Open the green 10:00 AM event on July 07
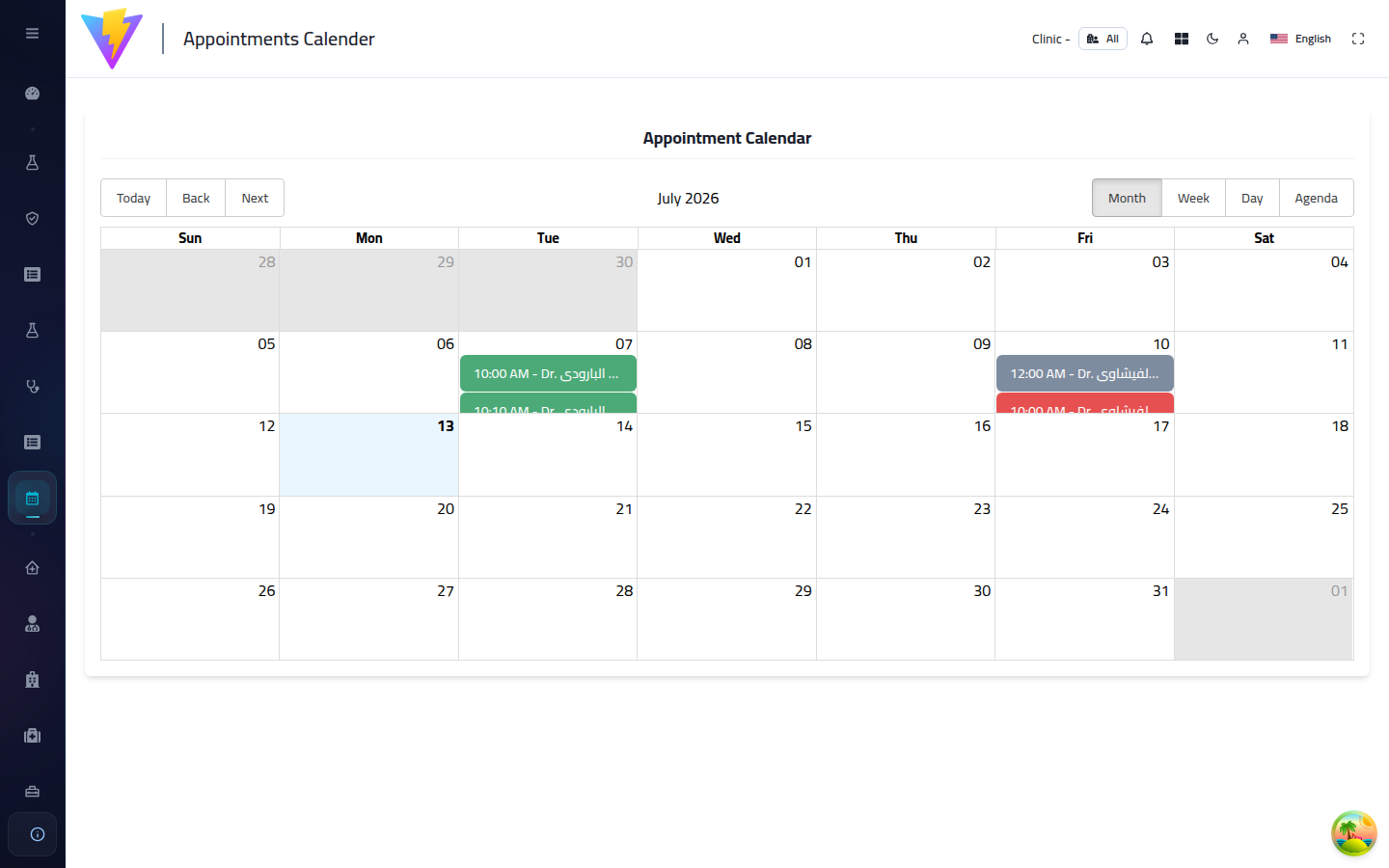Viewport: 1389px width, 868px height. 548,373
